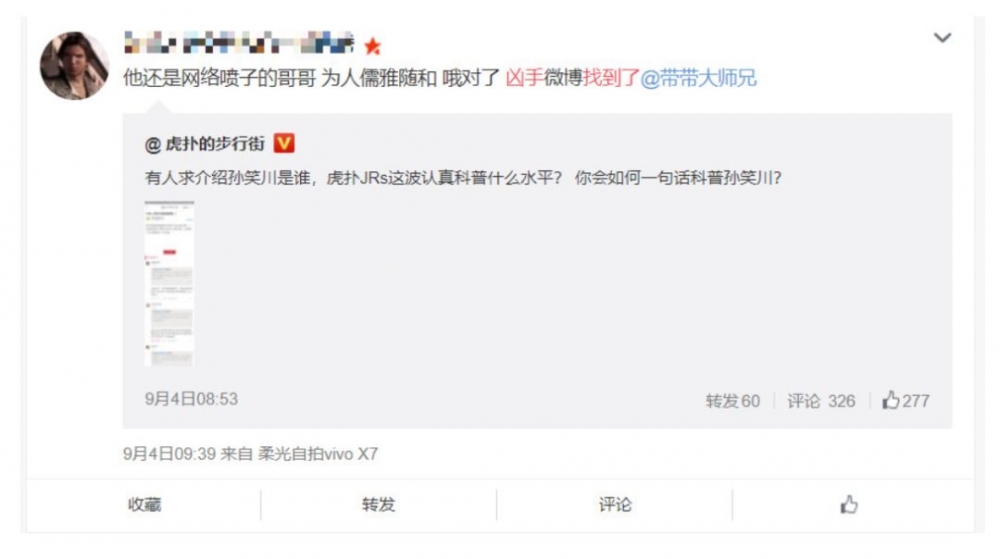This screenshot has width=1000, height=559.
Task: Open mention @带带大师兄
Action: (698, 78)
